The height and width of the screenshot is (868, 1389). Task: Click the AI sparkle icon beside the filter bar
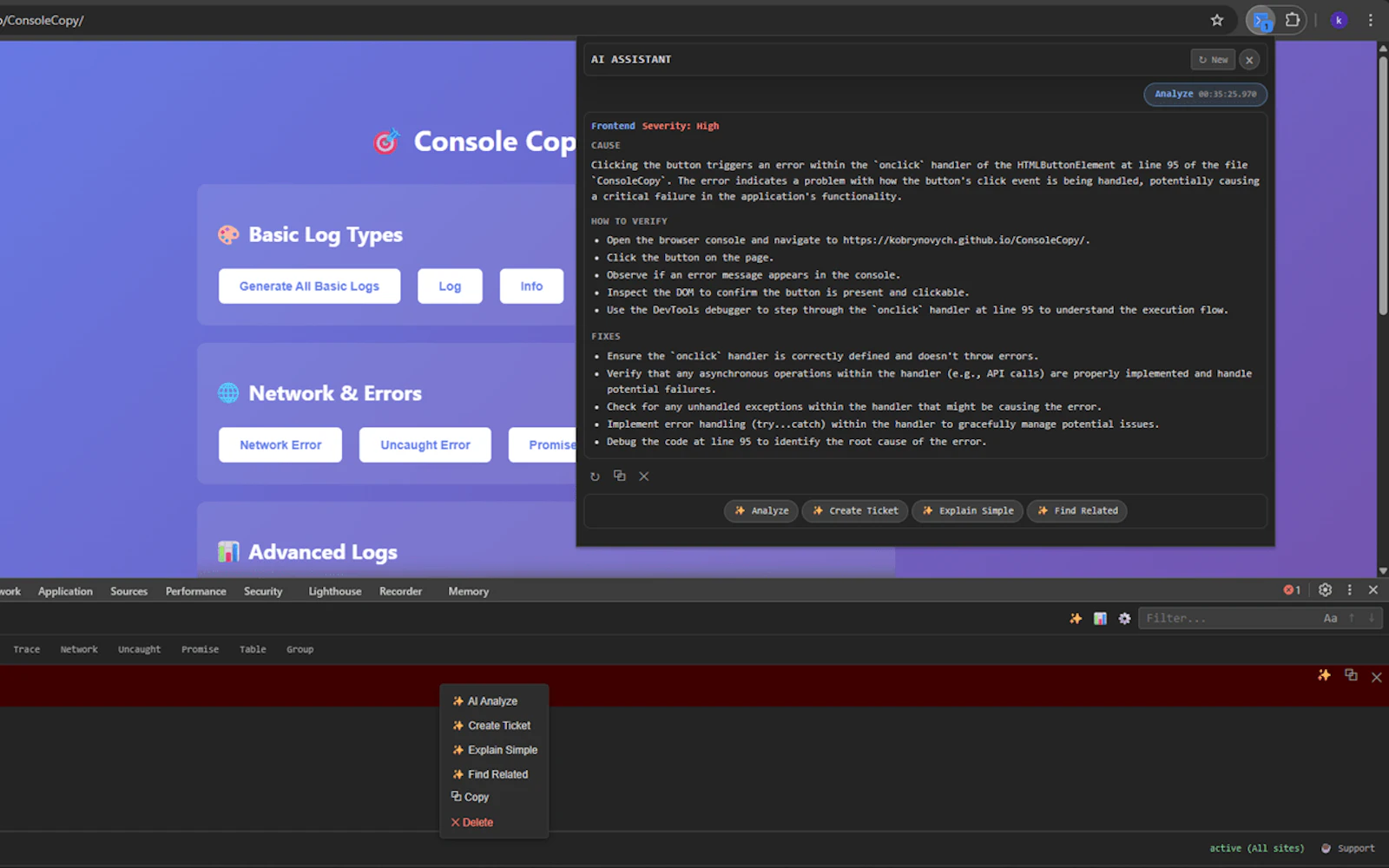point(1076,619)
